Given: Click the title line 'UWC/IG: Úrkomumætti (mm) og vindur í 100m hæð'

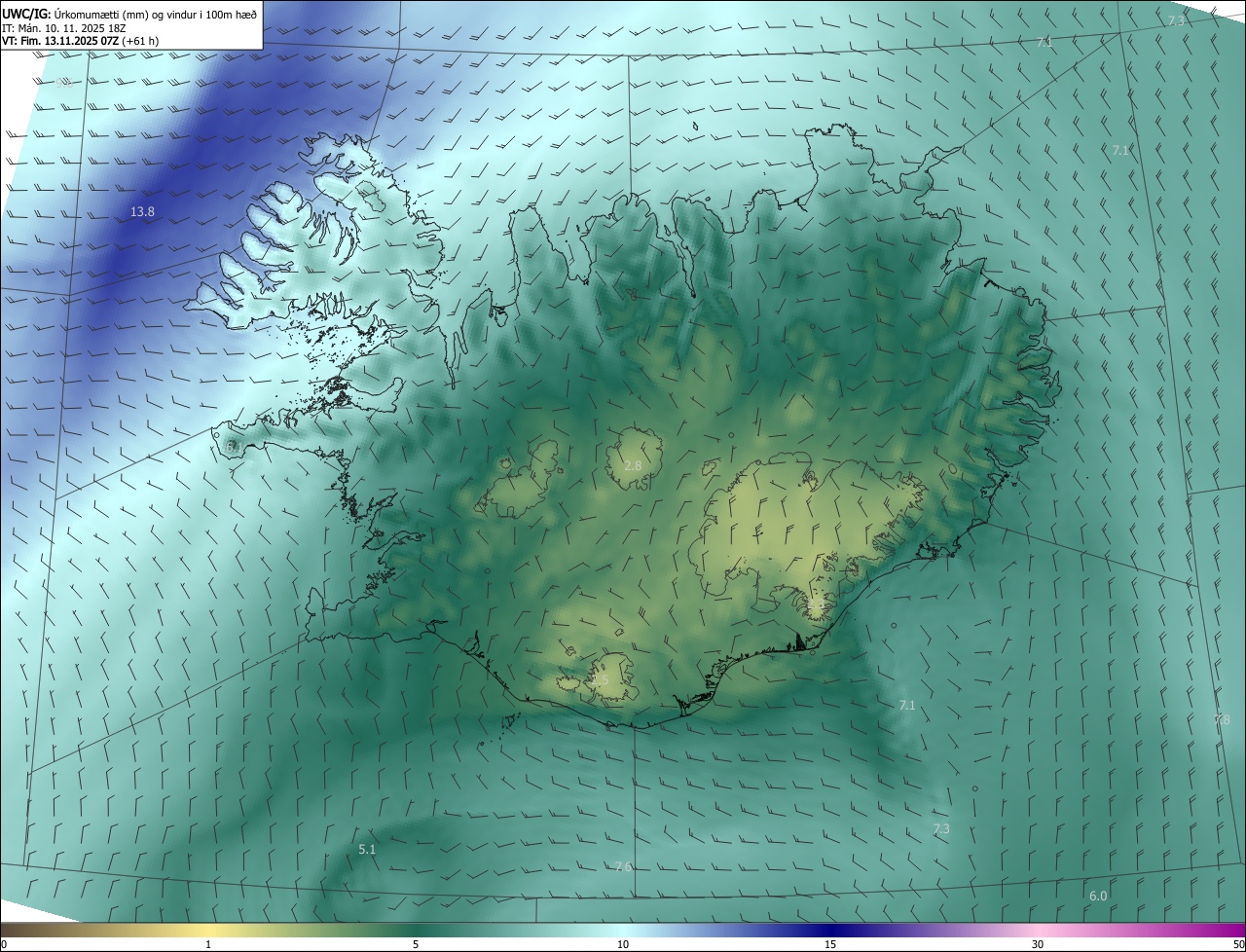Looking at the screenshot, I should tap(129, 13).
